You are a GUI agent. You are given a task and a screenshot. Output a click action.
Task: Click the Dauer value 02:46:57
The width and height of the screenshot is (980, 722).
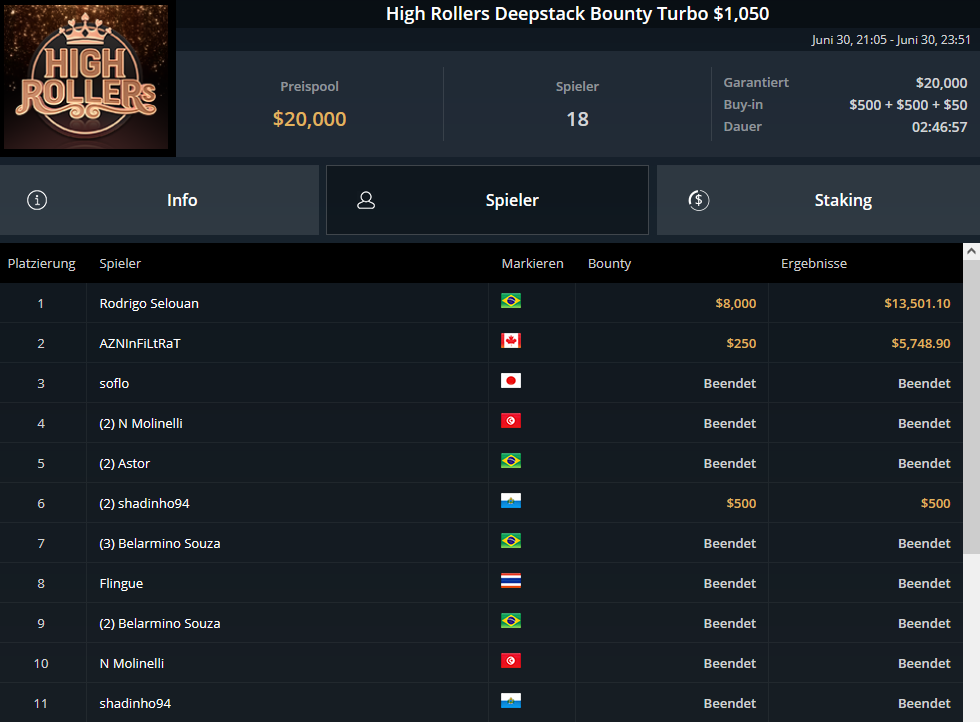point(939,127)
